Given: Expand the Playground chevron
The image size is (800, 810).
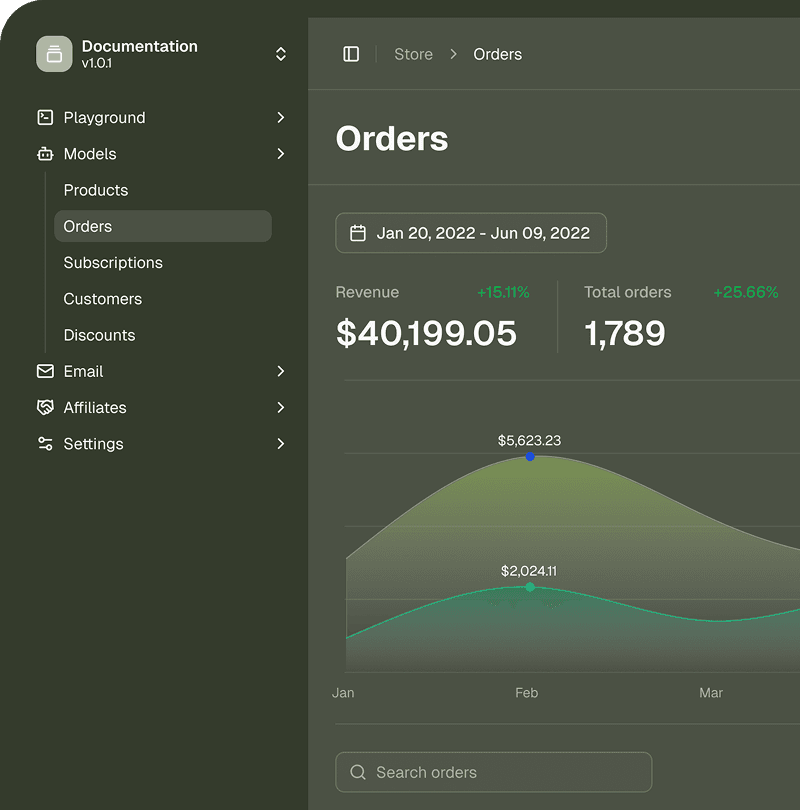Looking at the screenshot, I should coord(280,117).
